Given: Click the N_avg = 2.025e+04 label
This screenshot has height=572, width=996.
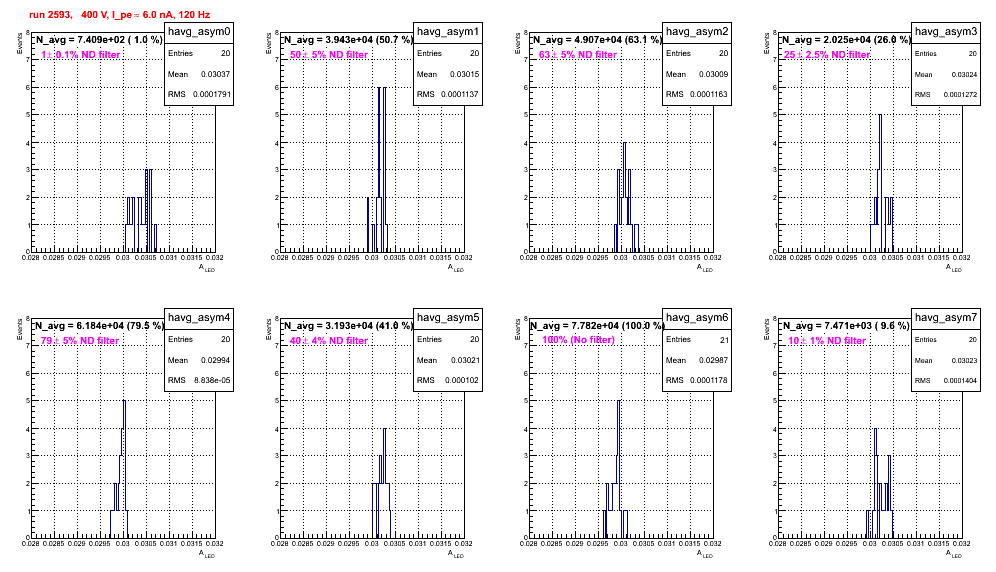Looking at the screenshot, I should pos(845,39).
